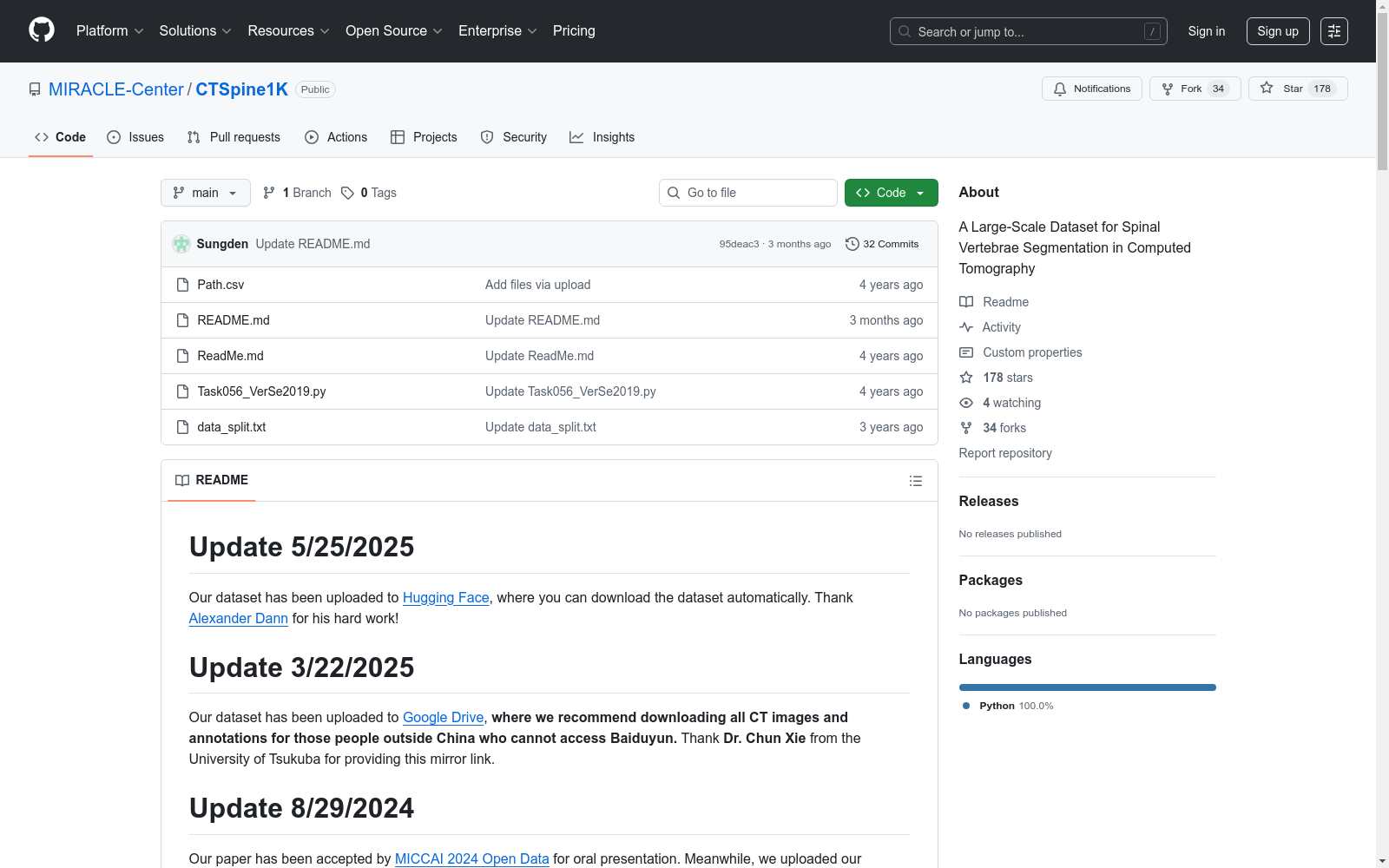1389x868 pixels.
Task: Click the Report repository link
Action: coord(1005,453)
